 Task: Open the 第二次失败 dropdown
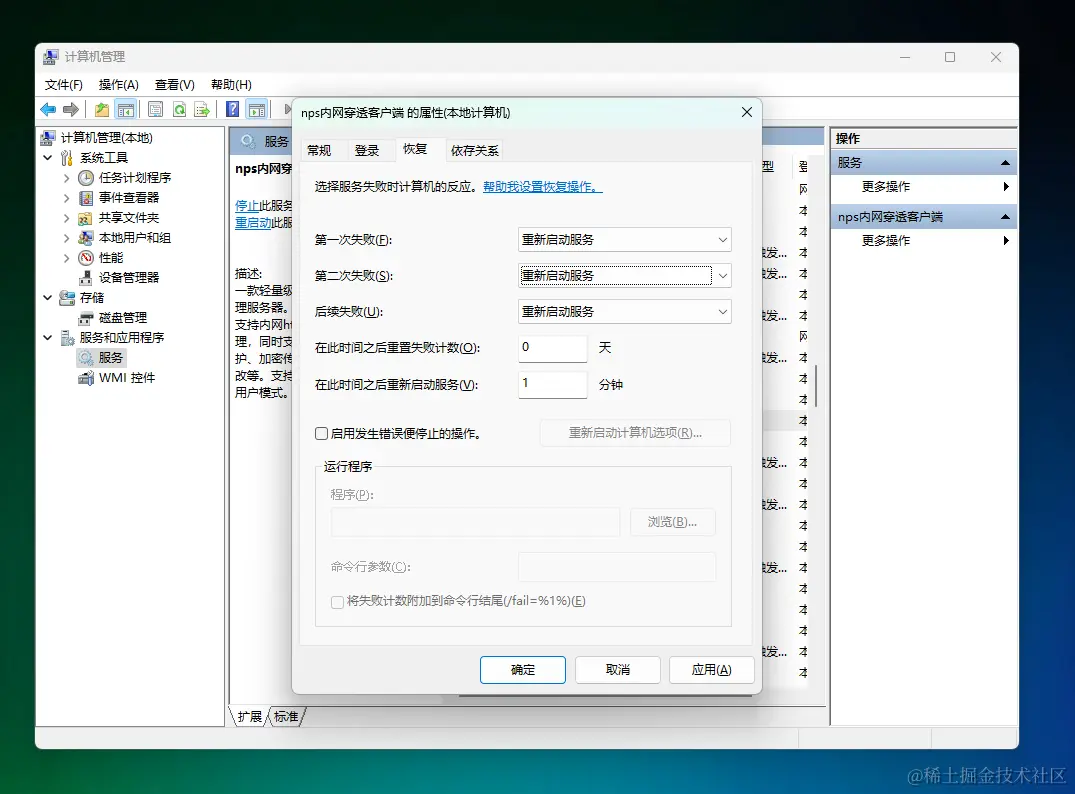625,276
